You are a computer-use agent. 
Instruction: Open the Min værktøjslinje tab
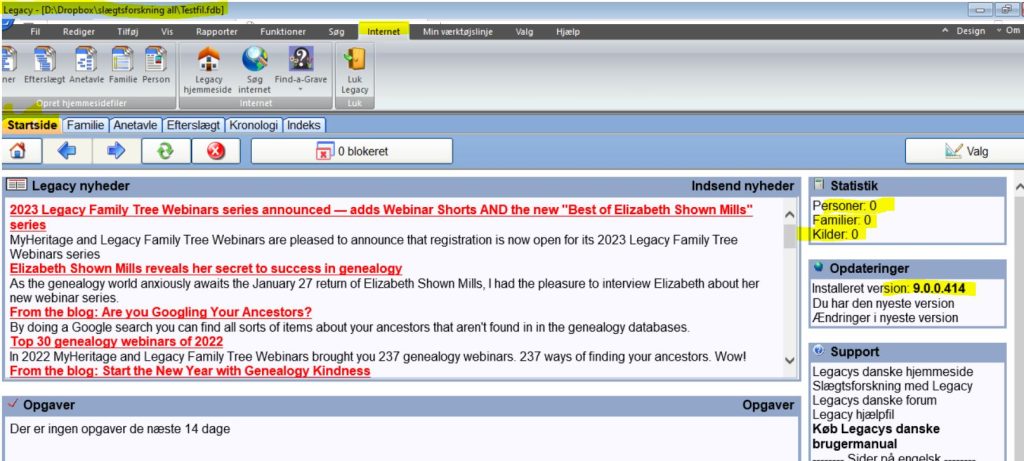[458, 31]
